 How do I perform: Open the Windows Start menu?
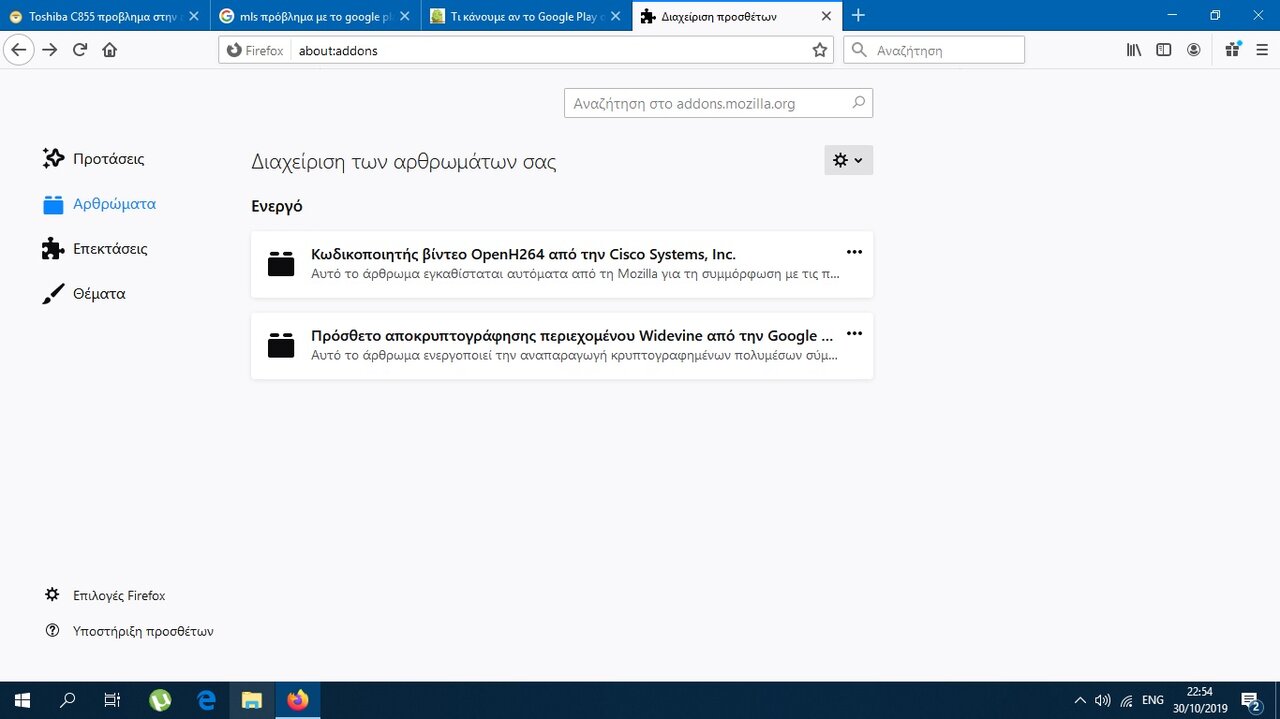pyautogui.click(x=22, y=700)
